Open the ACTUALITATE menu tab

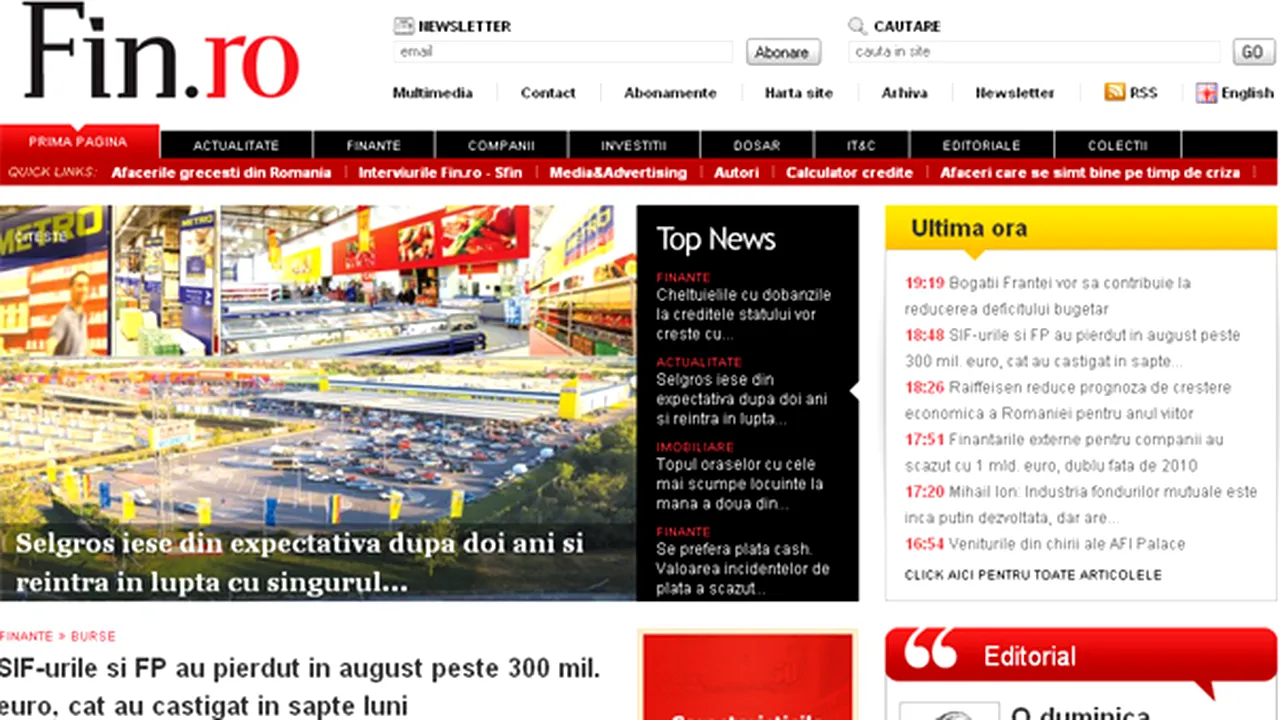click(x=236, y=145)
